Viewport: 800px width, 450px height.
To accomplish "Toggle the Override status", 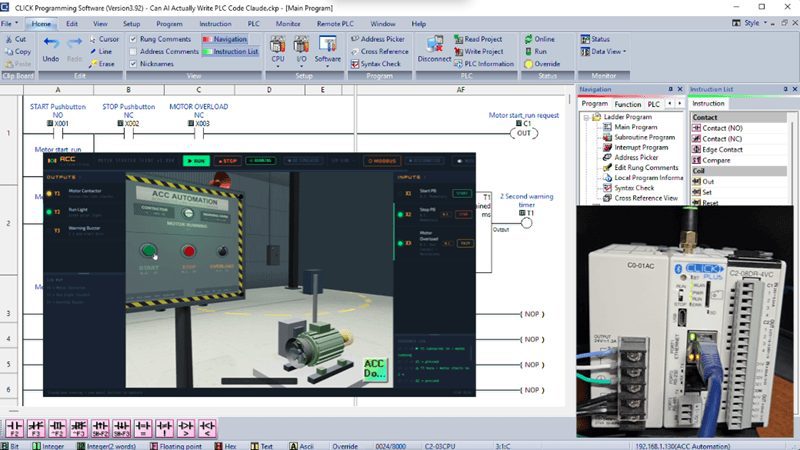I will click(542, 64).
